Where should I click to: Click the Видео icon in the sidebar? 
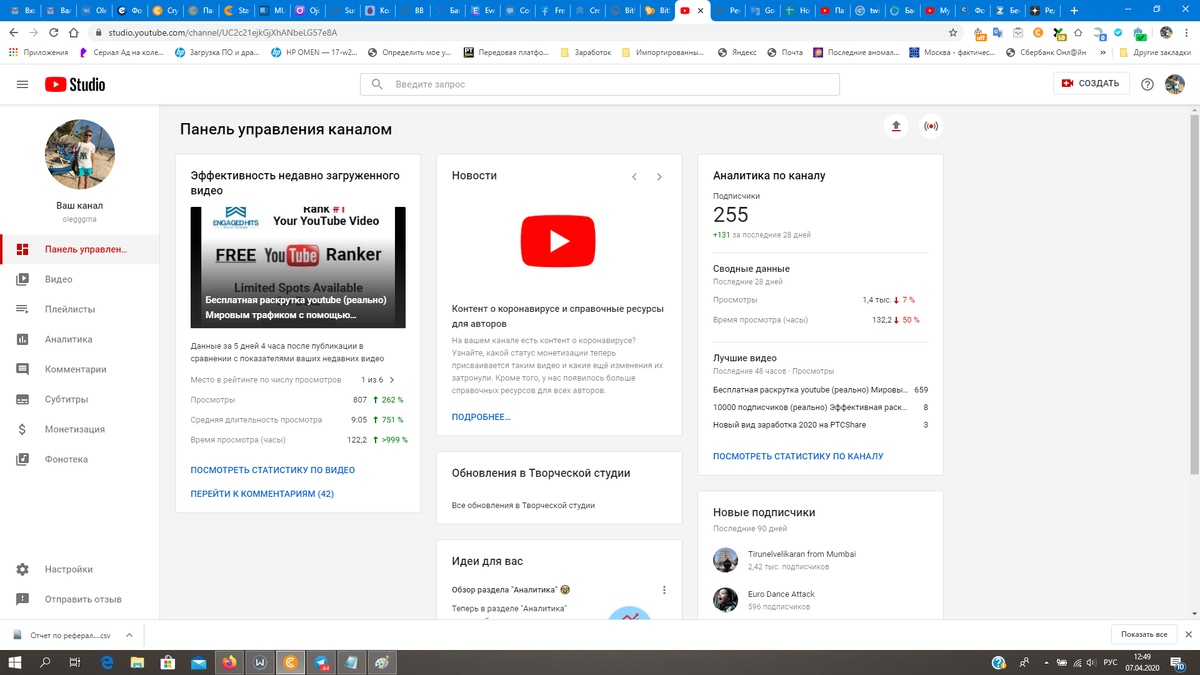(22, 279)
